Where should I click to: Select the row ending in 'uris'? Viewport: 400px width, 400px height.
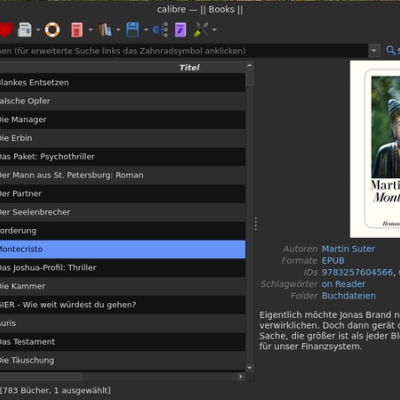coord(123,323)
